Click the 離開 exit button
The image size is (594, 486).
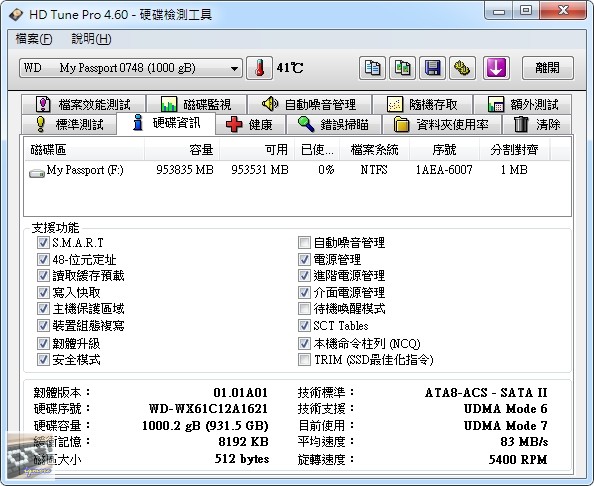[547, 68]
